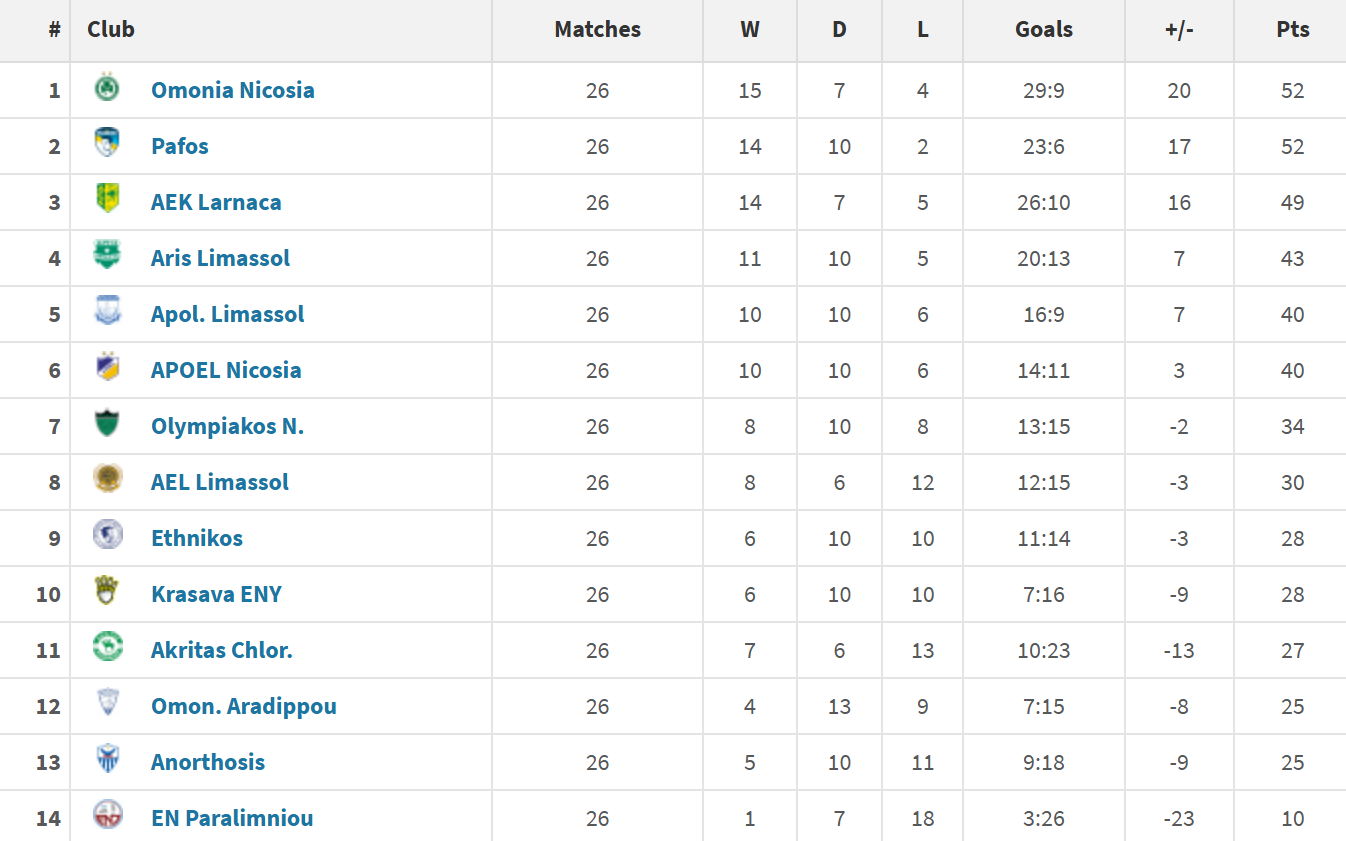
Task: Click the Omonia Nicosia club crest icon
Action: (107, 89)
